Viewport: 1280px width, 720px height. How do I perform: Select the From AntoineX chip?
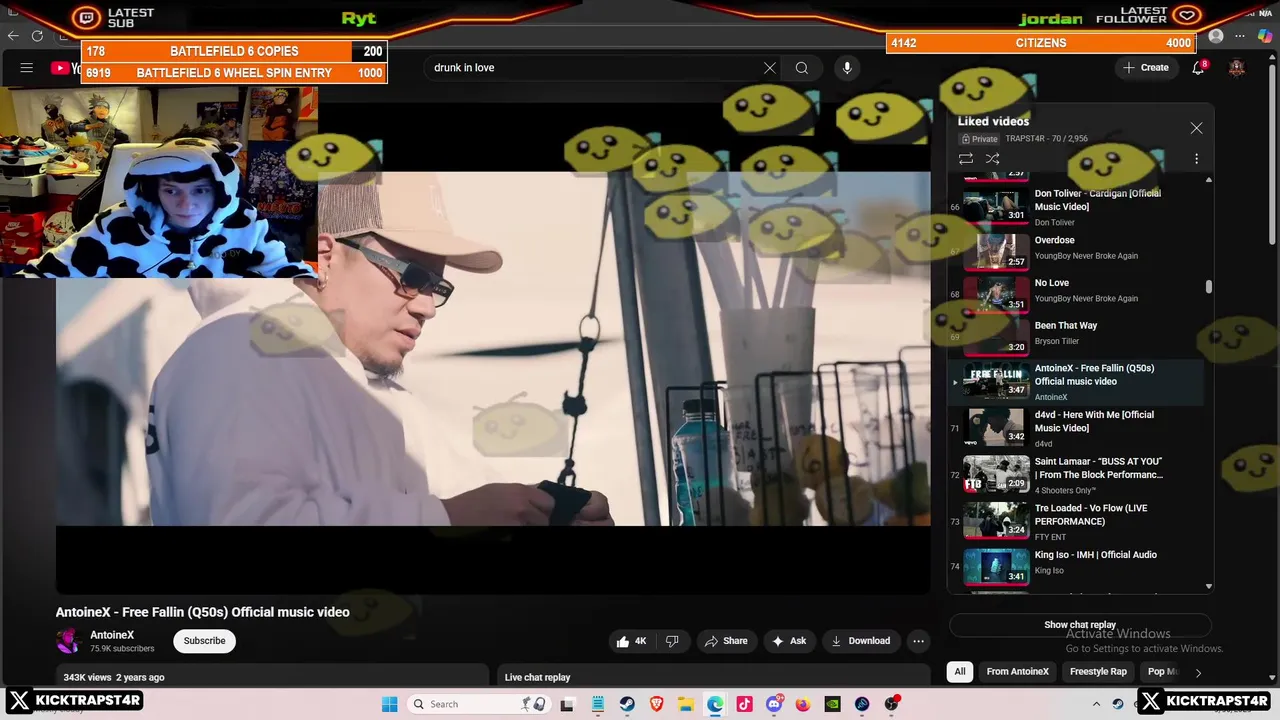pyautogui.click(x=1018, y=672)
